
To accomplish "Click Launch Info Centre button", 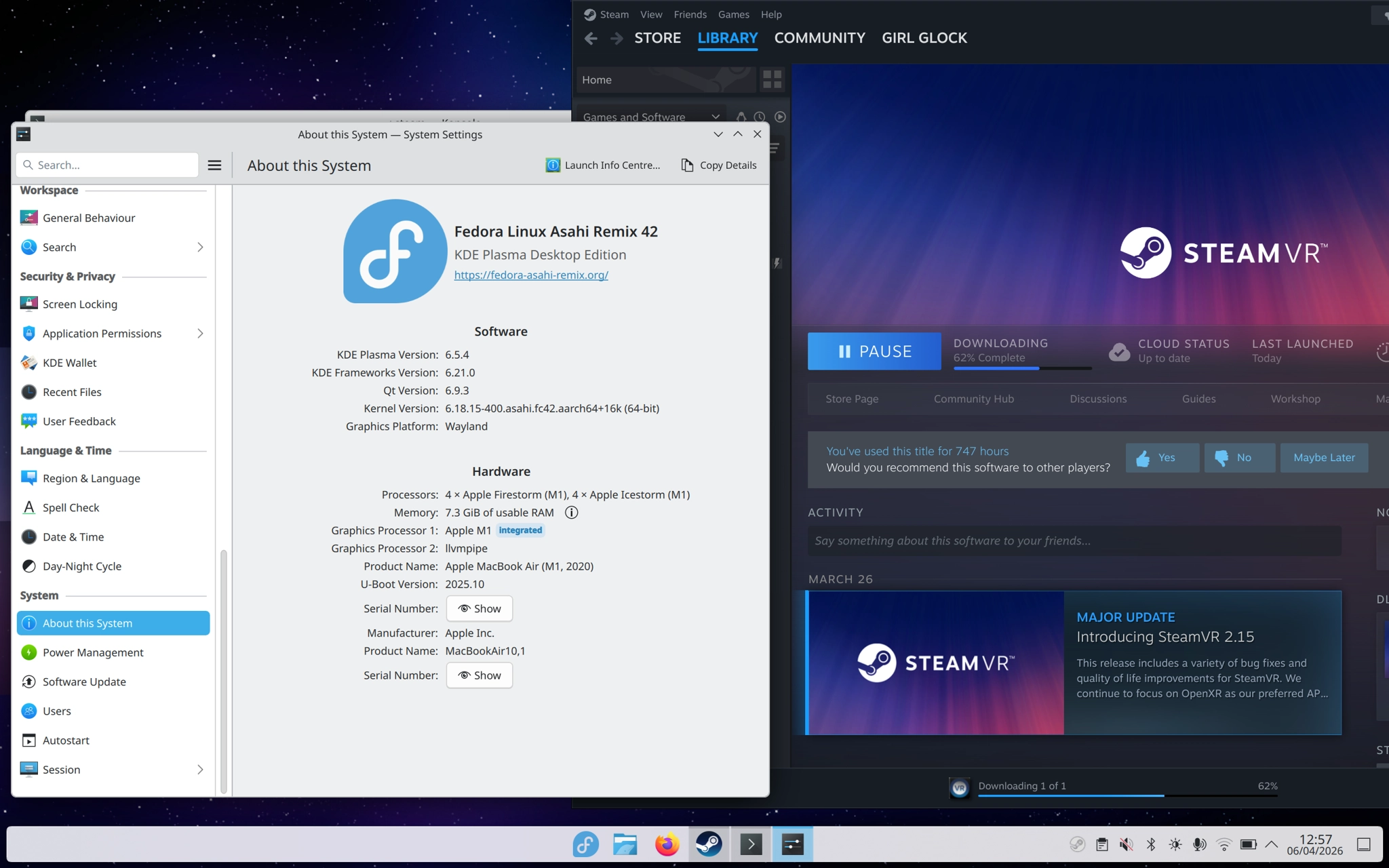I will click(x=603, y=165).
